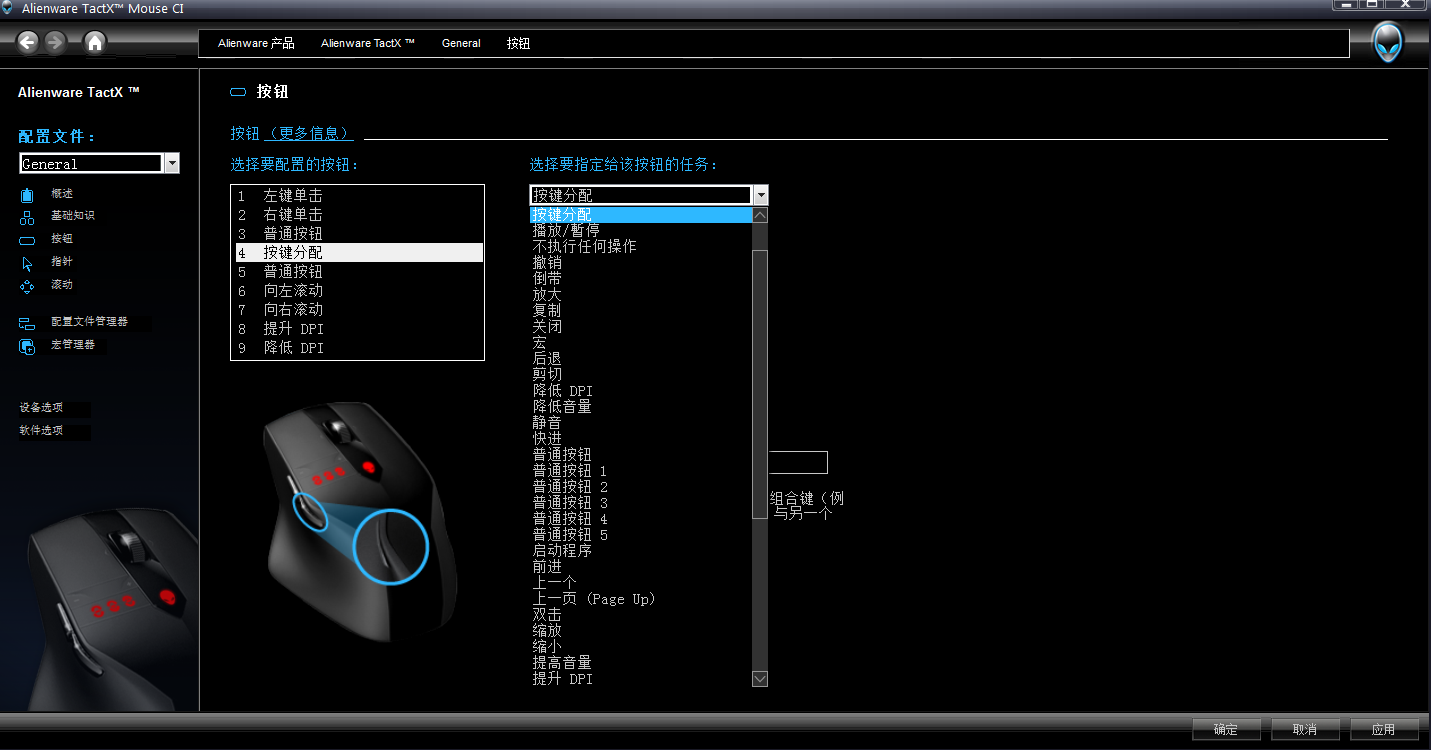1431x750 pixels.
Task: Open 指针 settings in the sidebar
Action: point(62,262)
